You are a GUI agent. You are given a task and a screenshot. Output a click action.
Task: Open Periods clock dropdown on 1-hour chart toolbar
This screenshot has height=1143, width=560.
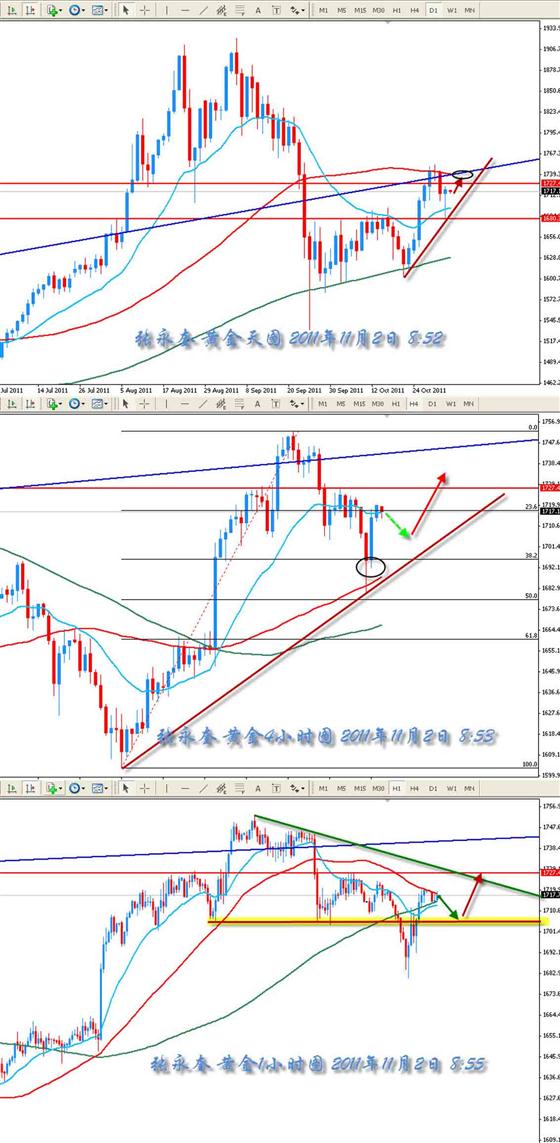(77, 788)
